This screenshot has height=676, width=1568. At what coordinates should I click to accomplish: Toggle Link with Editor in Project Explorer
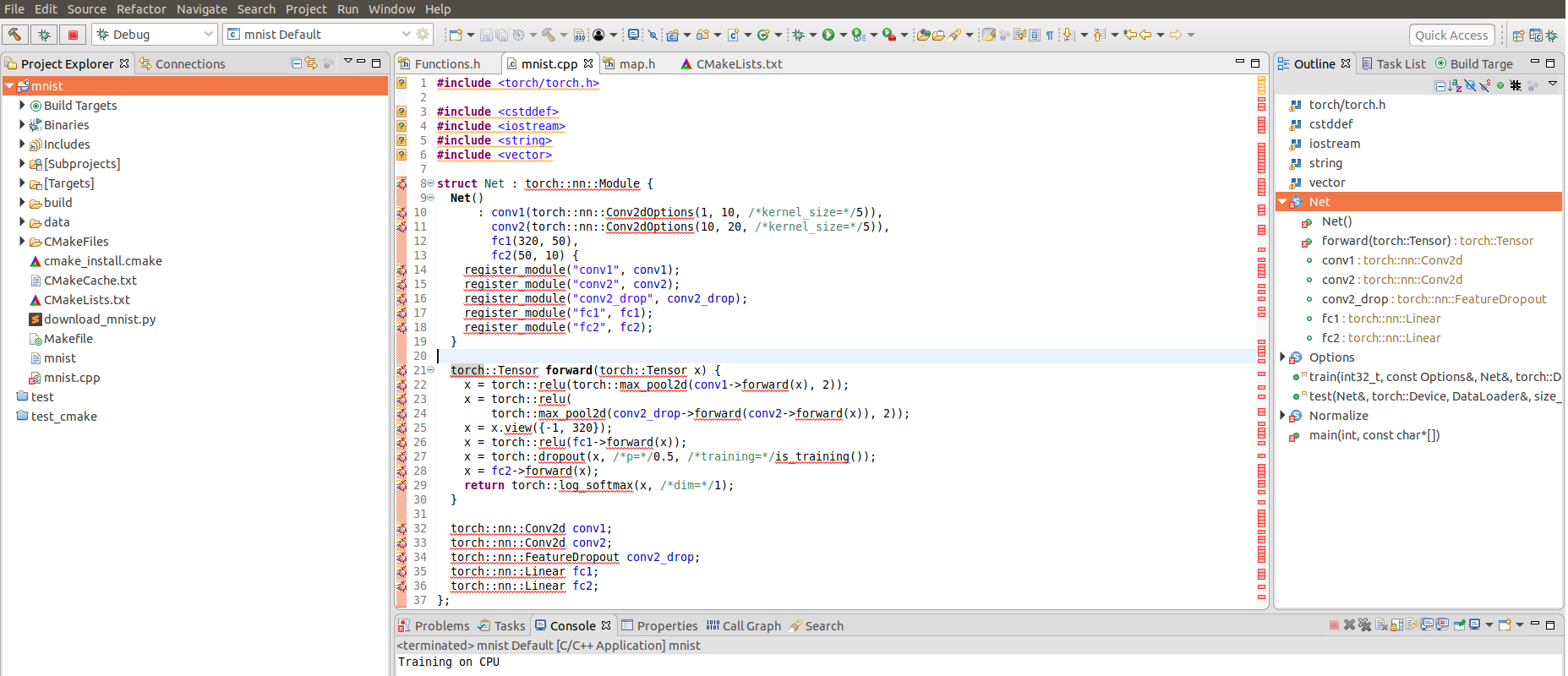[x=312, y=63]
